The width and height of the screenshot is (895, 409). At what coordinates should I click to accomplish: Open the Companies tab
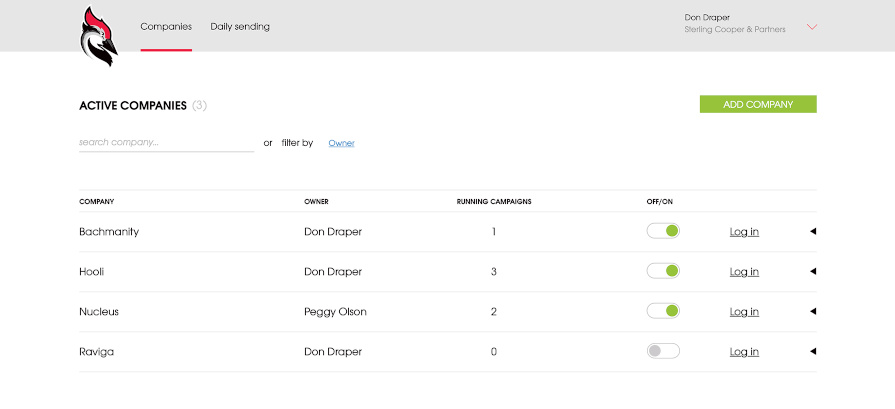[166, 26]
